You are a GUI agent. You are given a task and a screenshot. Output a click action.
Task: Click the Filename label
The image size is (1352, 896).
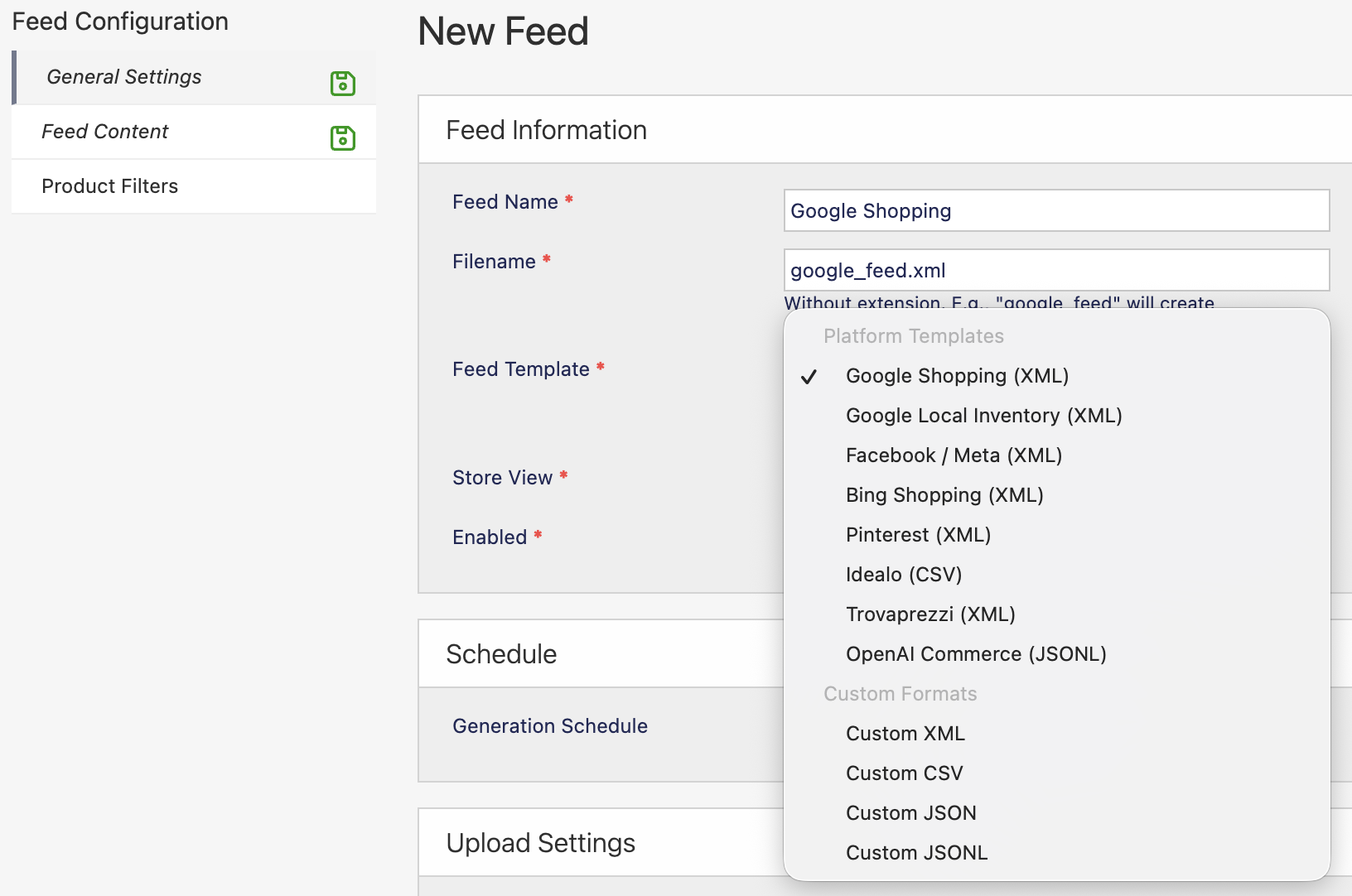494,262
